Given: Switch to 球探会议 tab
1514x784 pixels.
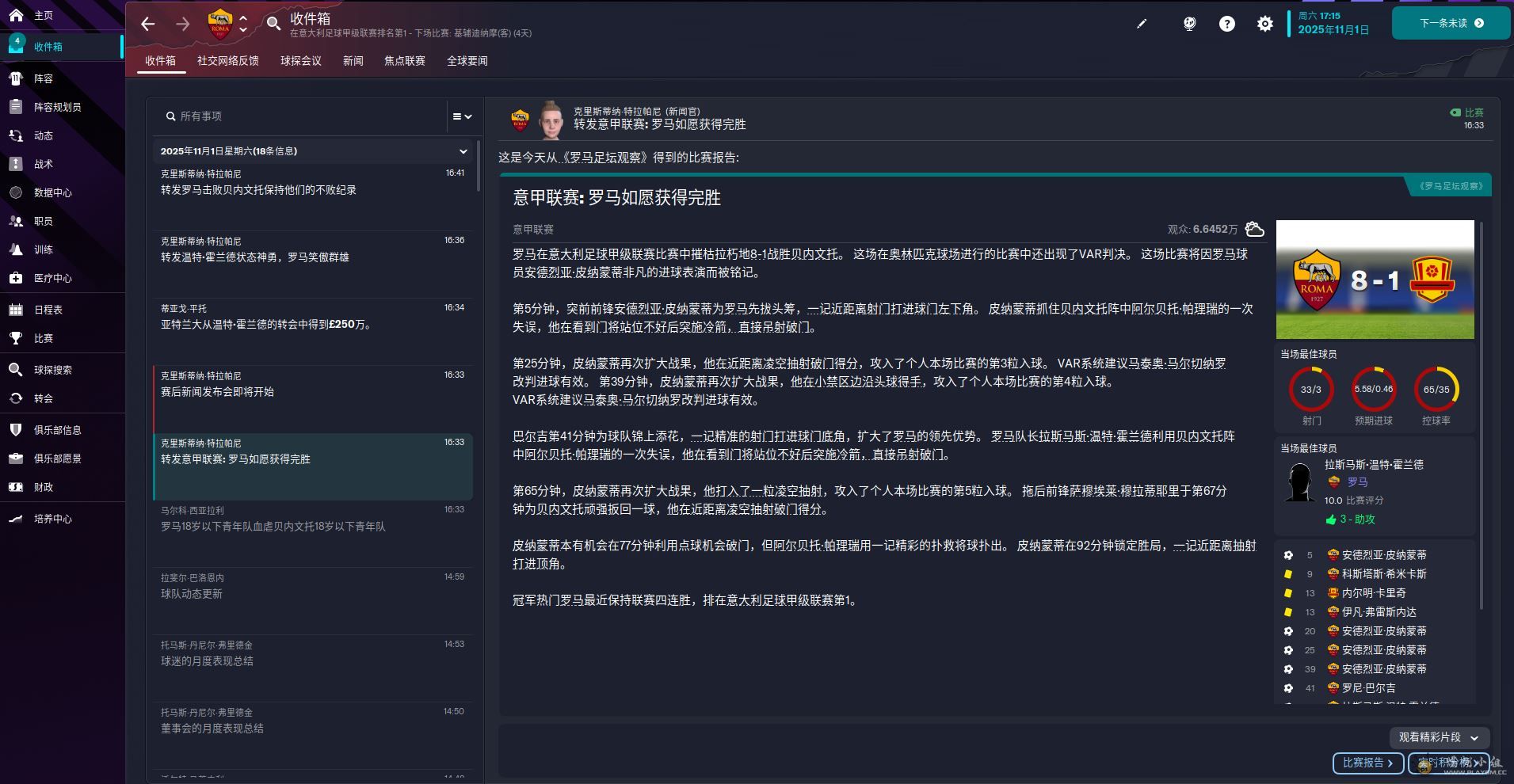Looking at the screenshot, I should (300, 61).
